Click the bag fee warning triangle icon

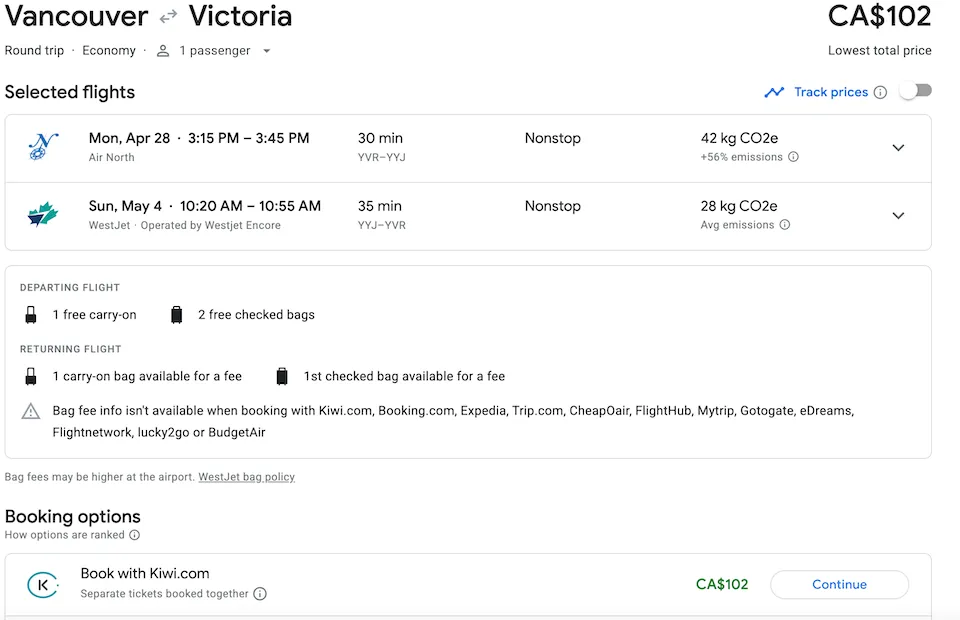[x=32, y=411]
